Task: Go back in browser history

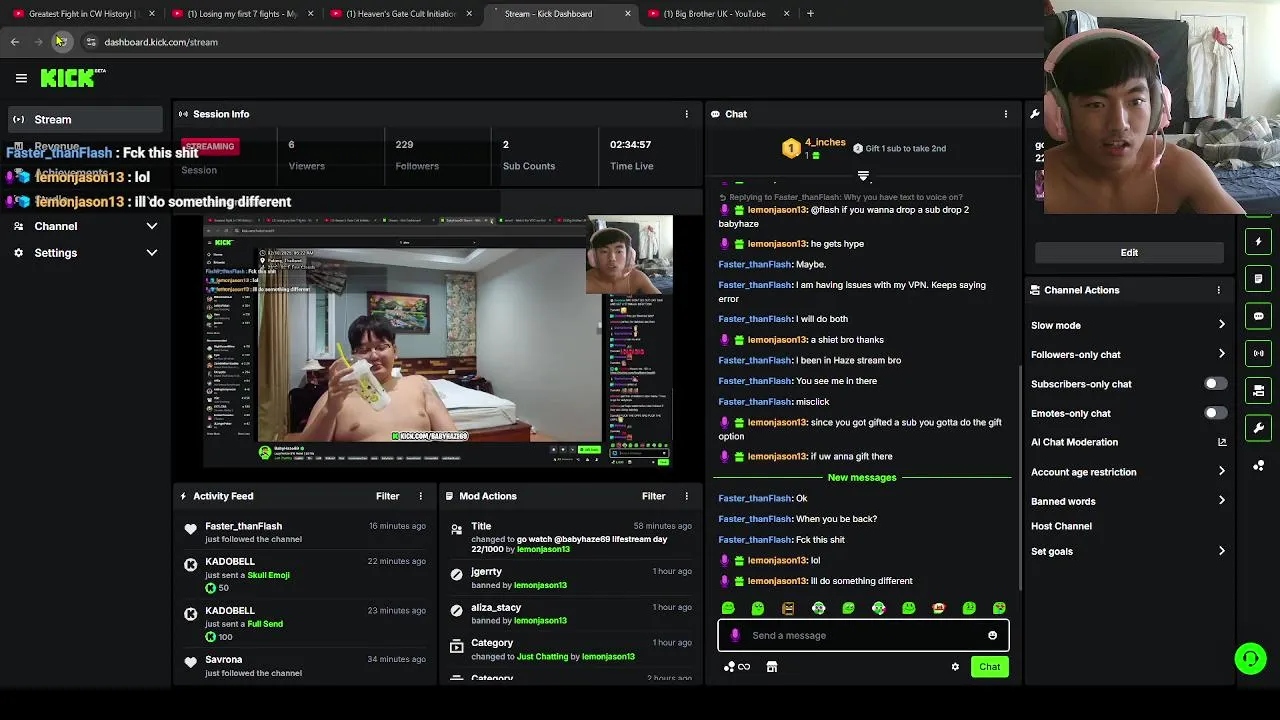Action: coord(15,42)
